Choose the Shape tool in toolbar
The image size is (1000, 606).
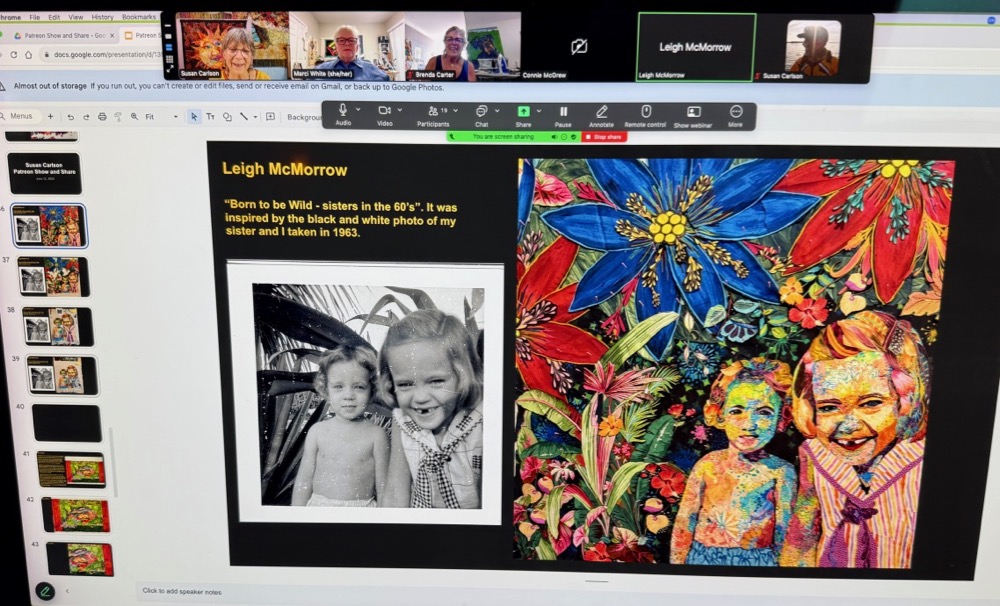coord(227,117)
